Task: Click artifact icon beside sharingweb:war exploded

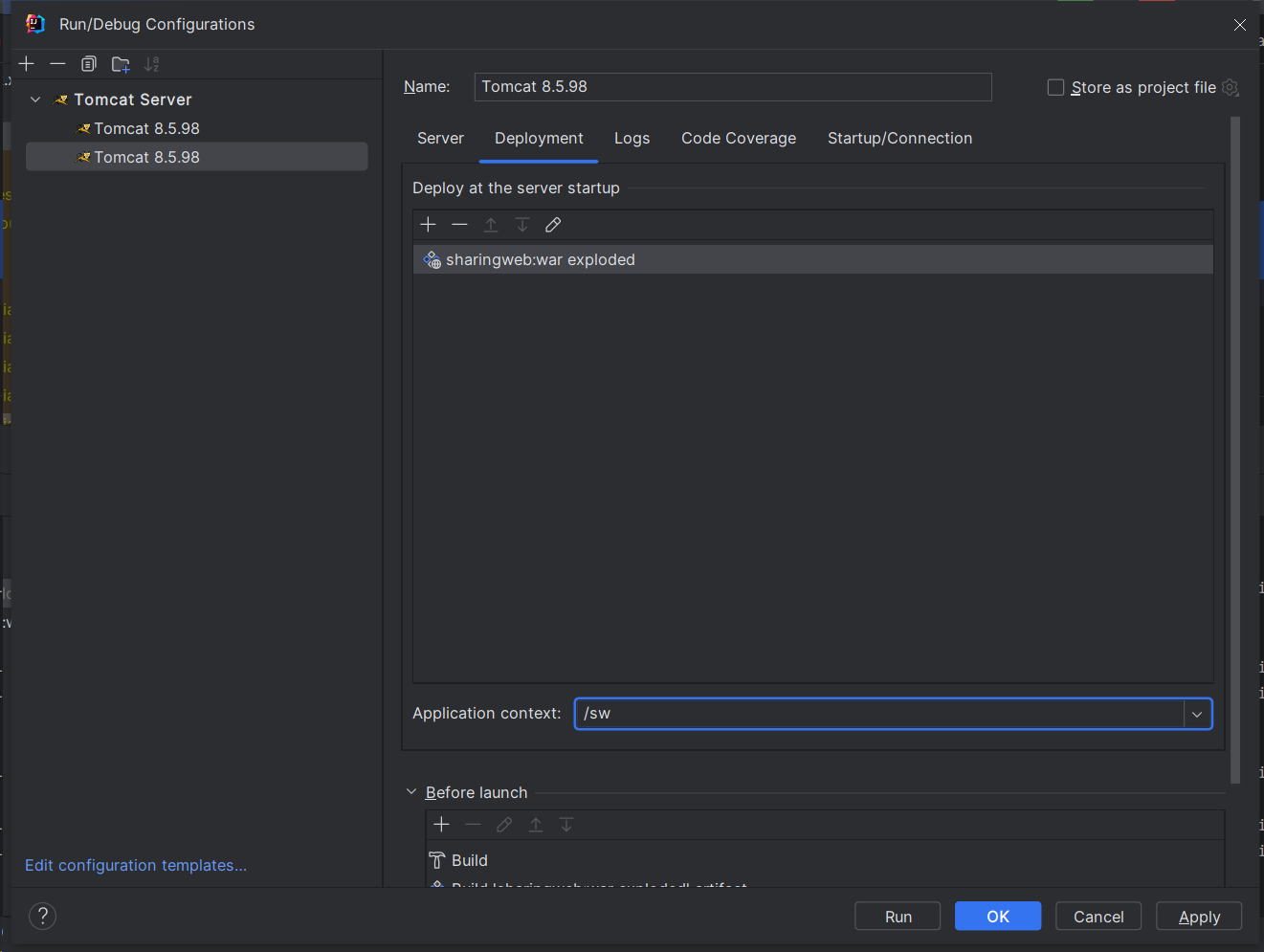Action: [432, 259]
